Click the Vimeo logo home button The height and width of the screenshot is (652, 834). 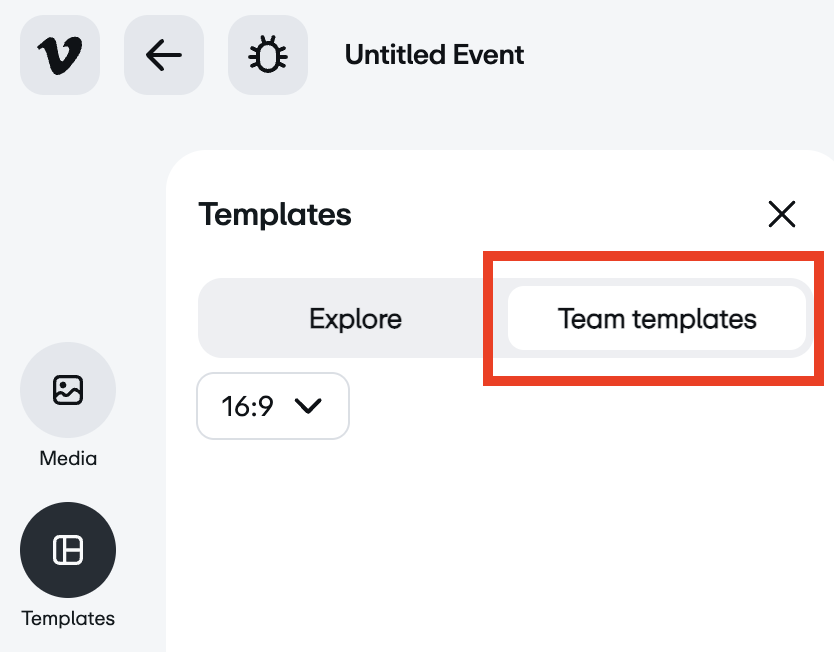coord(60,56)
